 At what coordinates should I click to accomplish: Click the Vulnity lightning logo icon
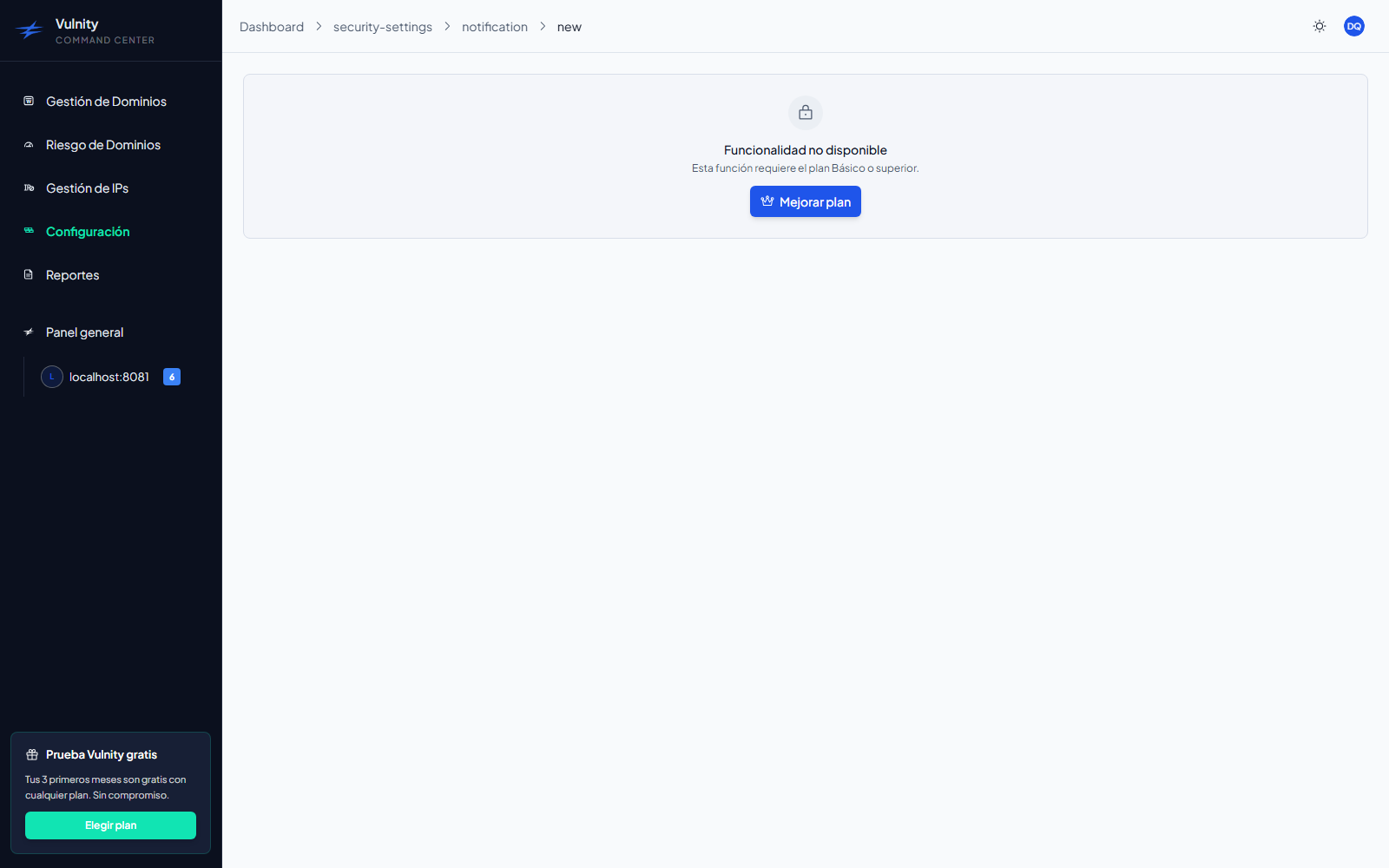coord(29,31)
